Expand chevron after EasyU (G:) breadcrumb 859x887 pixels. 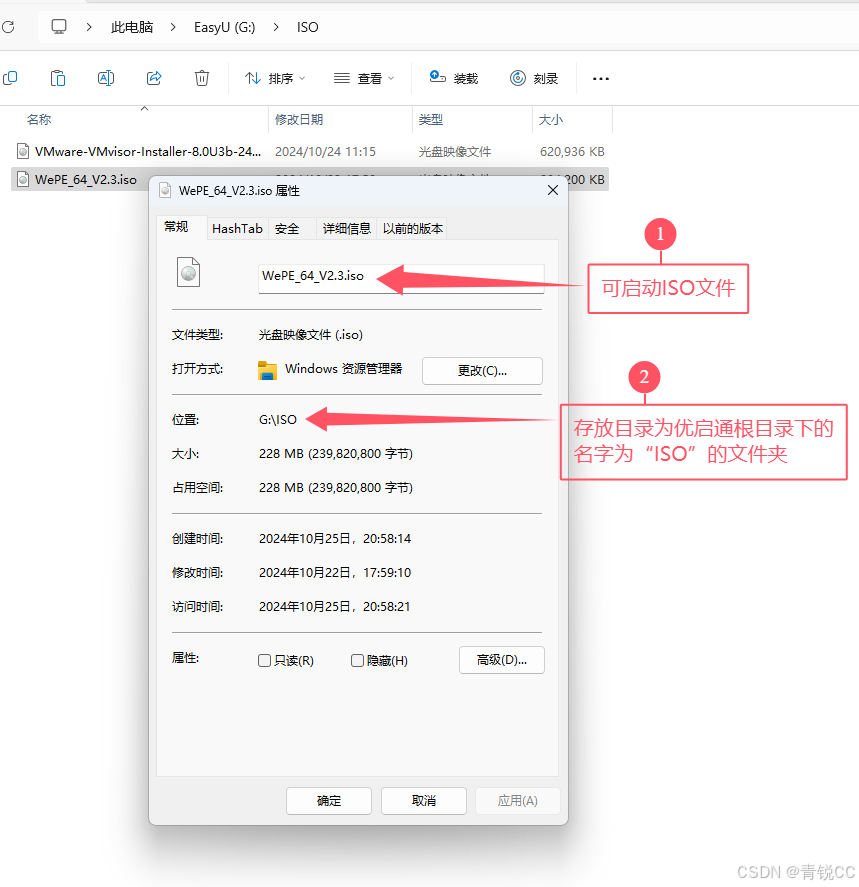[x=276, y=27]
